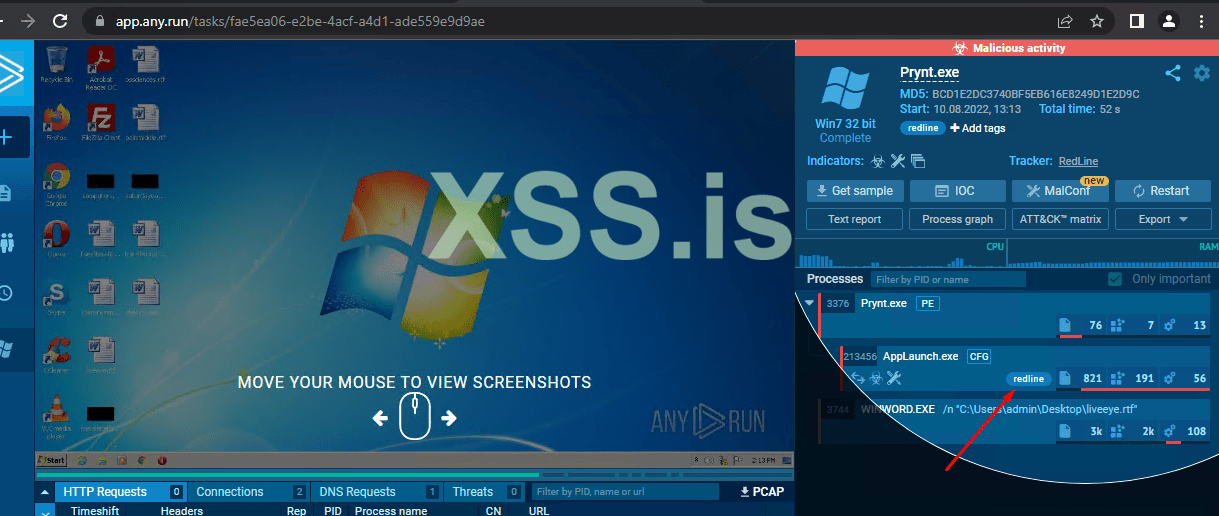The height and width of the screenshot is (516, 1219).
Task: Click the browser share page icon
Action: coord(1065,20)
